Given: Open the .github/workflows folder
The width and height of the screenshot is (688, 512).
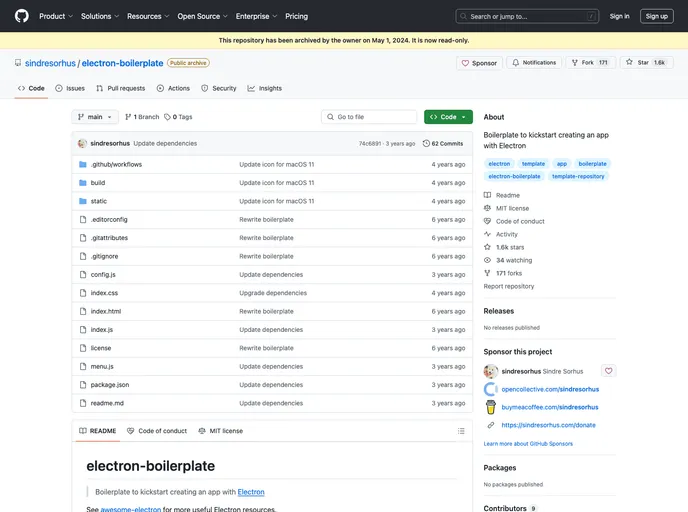Looking at the screenshot, I should coord(116,165).
